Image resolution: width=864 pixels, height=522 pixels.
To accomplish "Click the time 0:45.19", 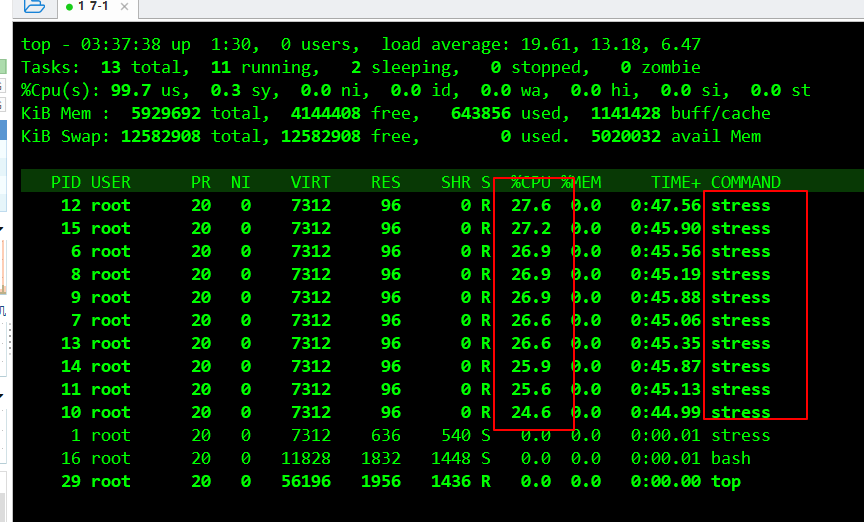I will [x=666, y=275].
